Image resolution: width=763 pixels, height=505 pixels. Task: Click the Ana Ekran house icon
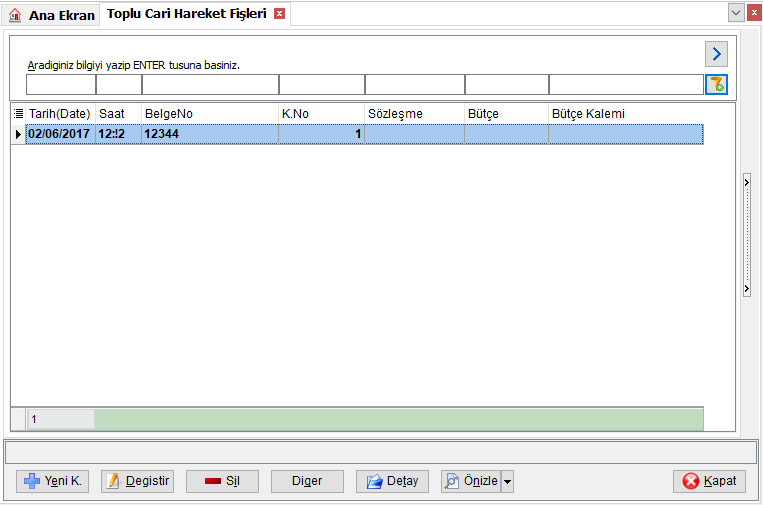15,15
